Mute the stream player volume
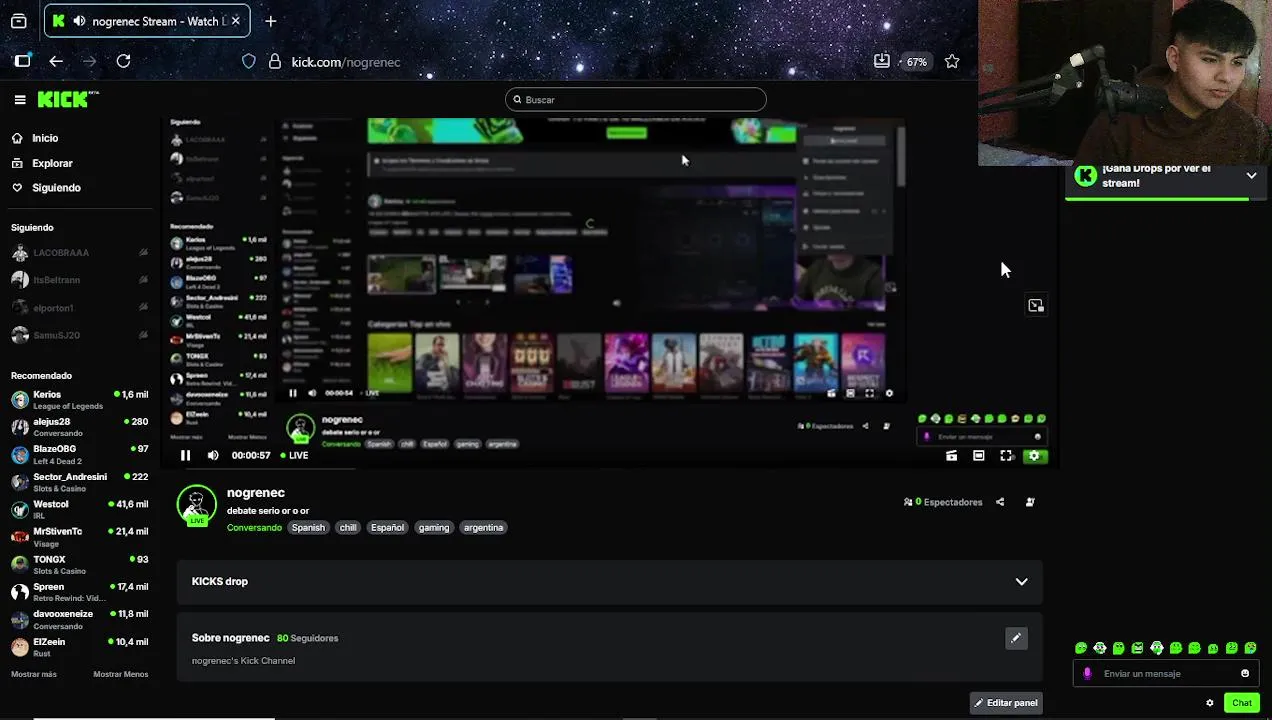 (213, 455)
